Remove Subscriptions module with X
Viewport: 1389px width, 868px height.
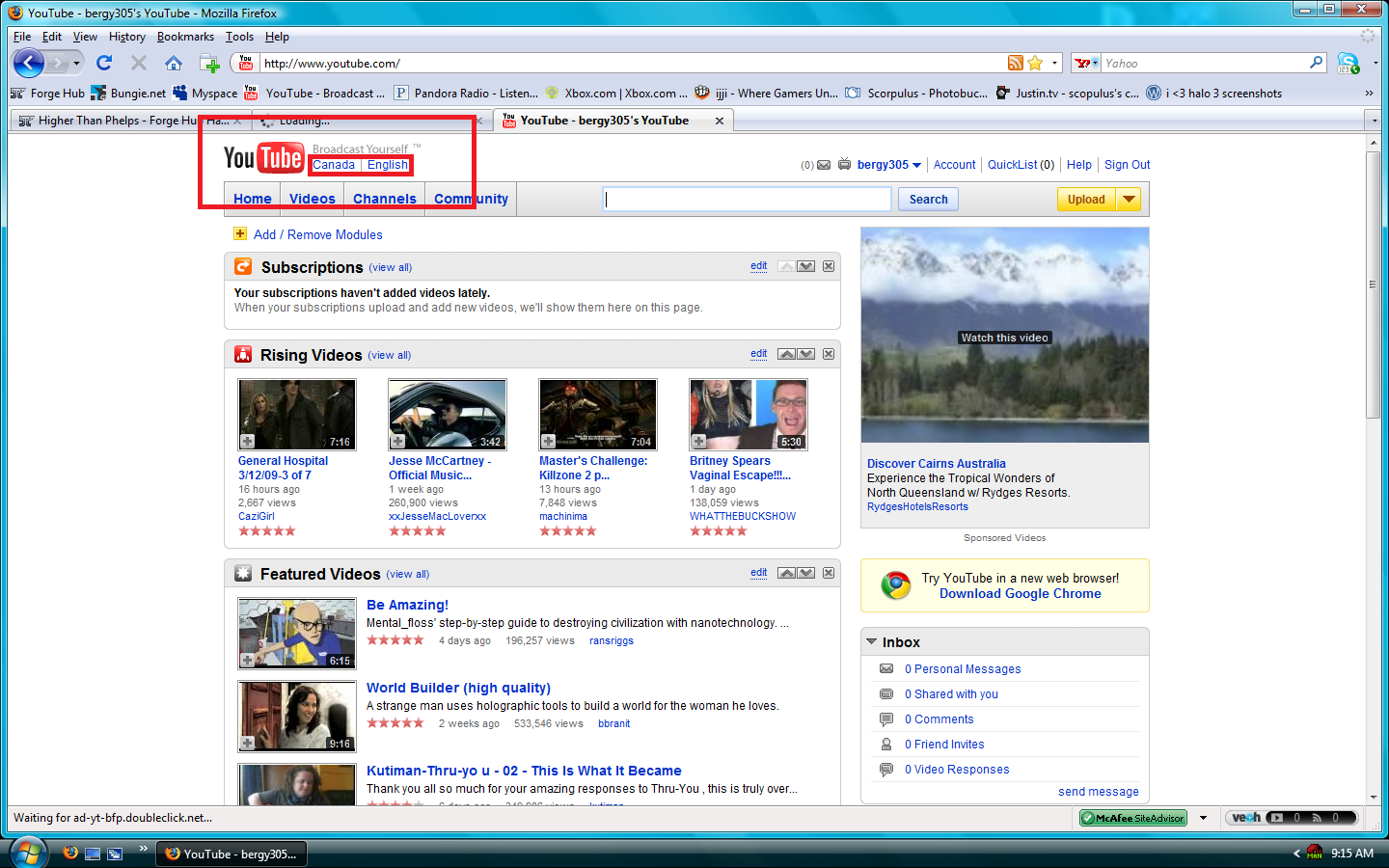829,266
